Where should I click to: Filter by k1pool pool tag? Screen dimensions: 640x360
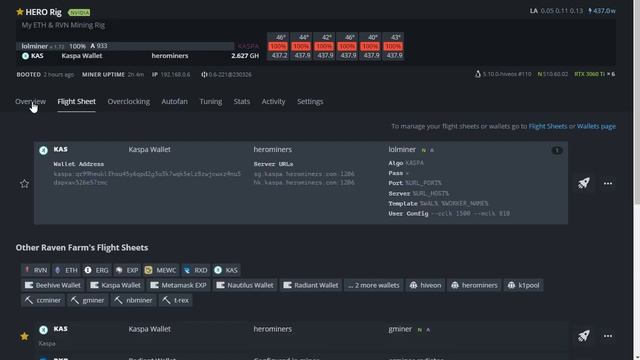pyautogui.click(x=524, y=285)
